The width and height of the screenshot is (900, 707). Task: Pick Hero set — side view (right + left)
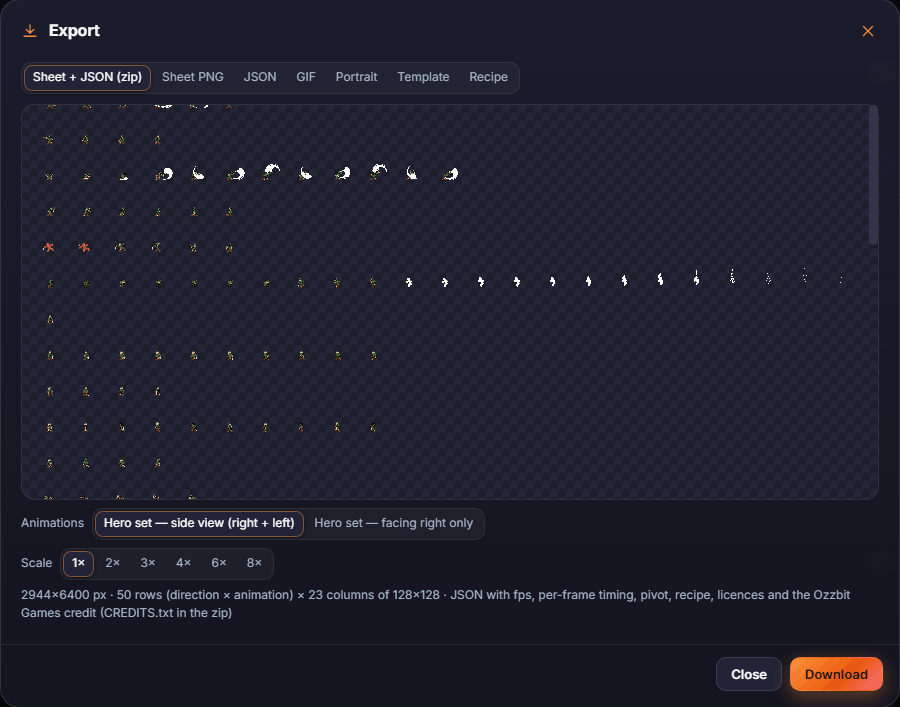pyautogui.click(x=199, y=523)
